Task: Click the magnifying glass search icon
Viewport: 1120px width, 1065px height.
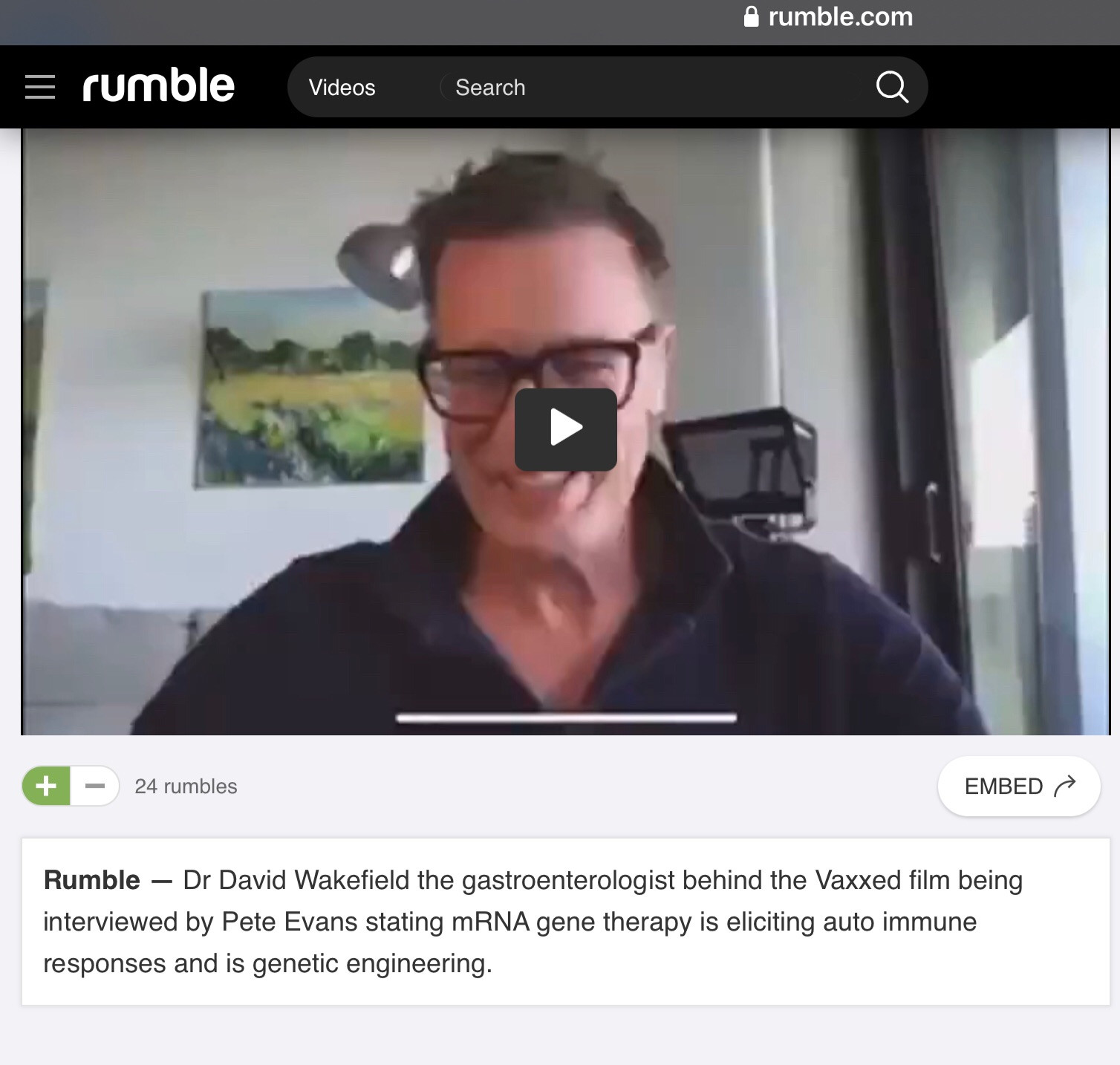Action: click(x=892, y=87)
